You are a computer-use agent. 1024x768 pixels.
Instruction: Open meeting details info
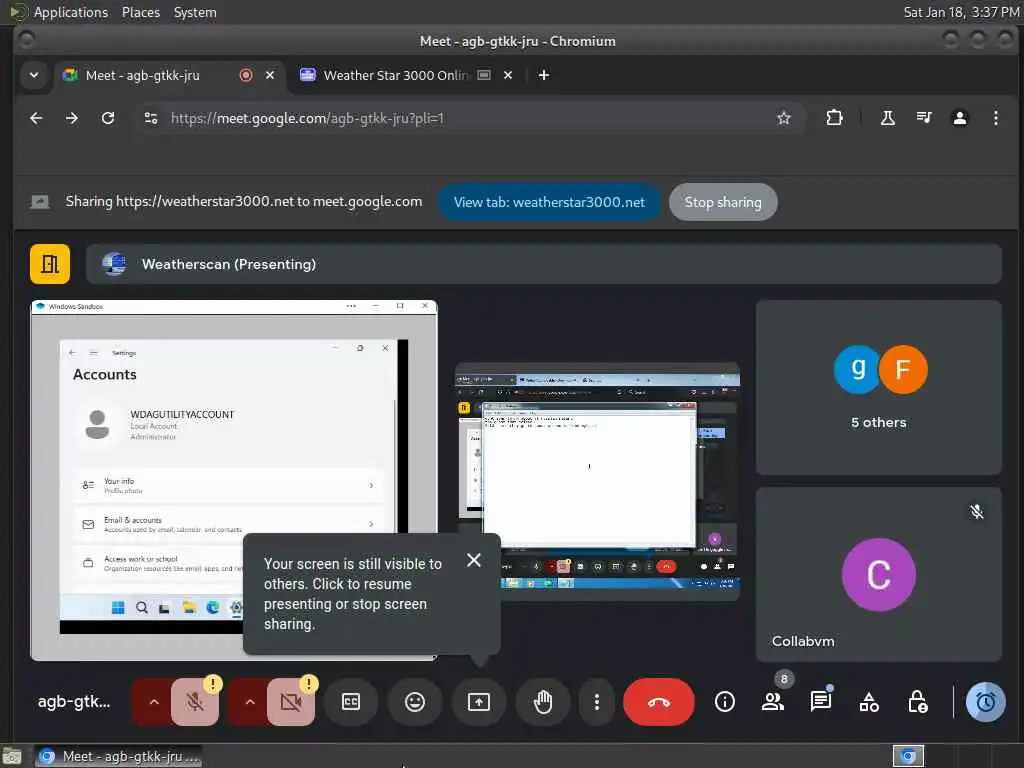[x=724, y=702]
